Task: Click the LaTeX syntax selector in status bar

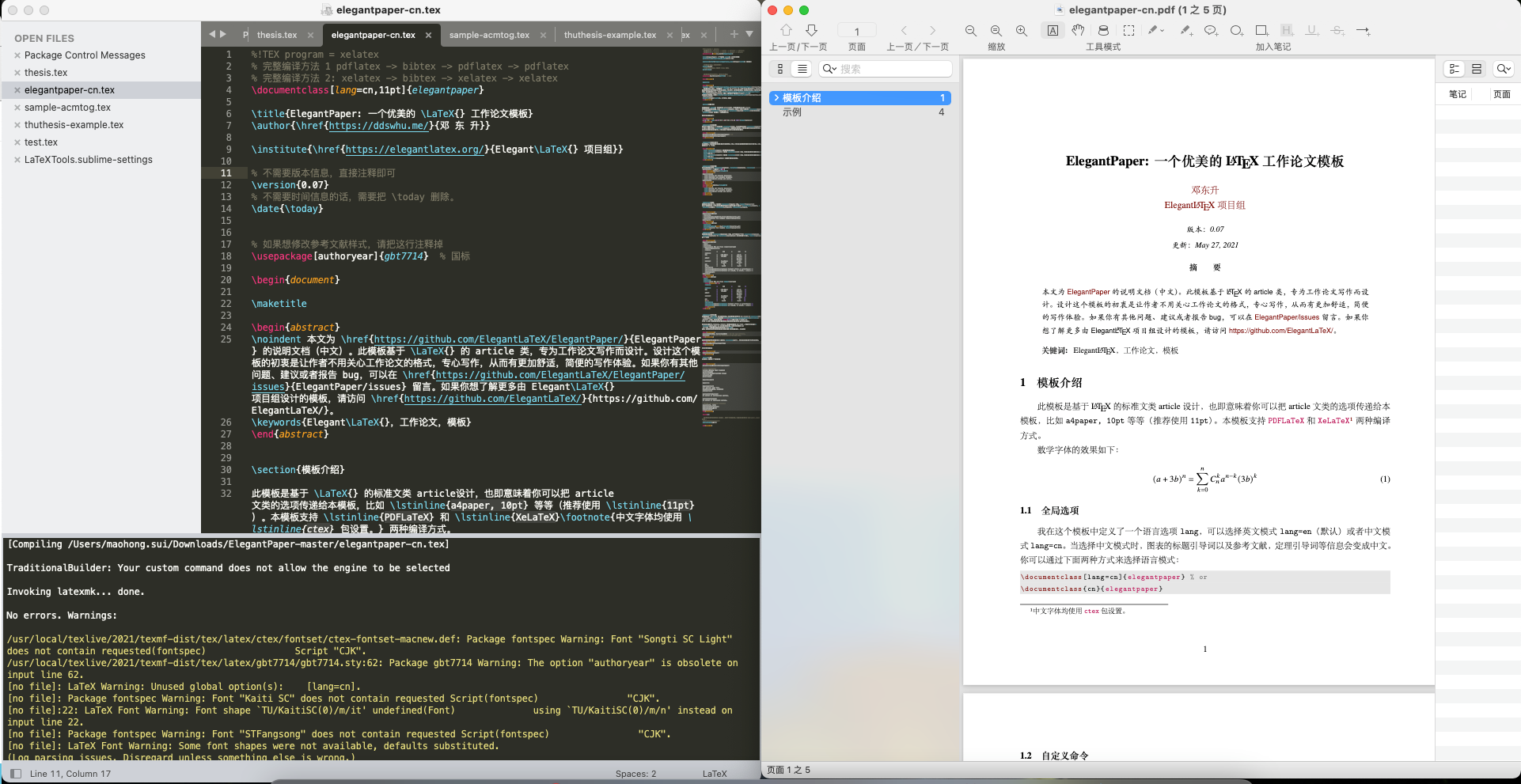Action: click(714, 774)
